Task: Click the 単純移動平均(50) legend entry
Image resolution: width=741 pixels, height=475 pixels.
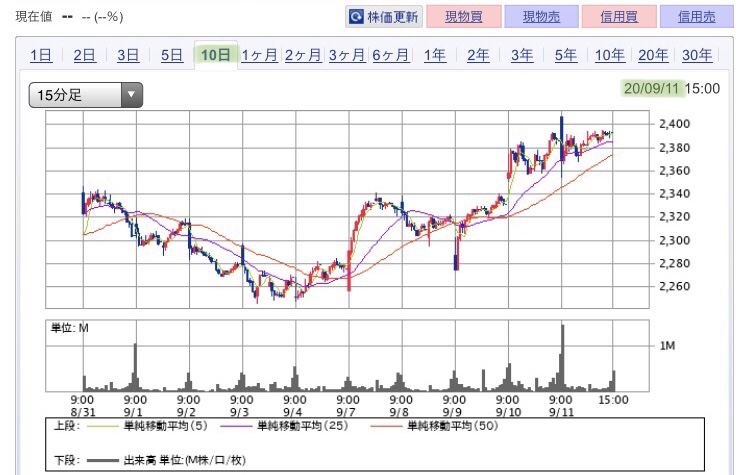Action: [453, 426]
